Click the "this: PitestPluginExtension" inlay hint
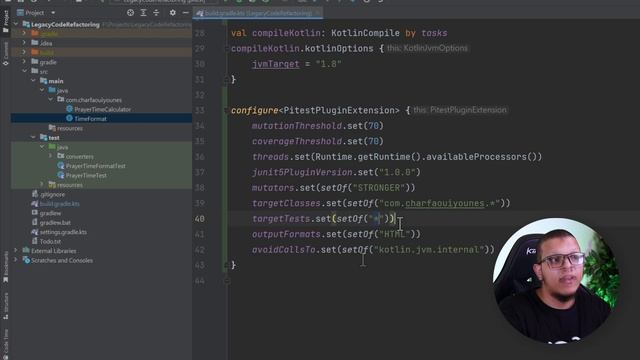The image size is (640, 360). pos(460,110)
